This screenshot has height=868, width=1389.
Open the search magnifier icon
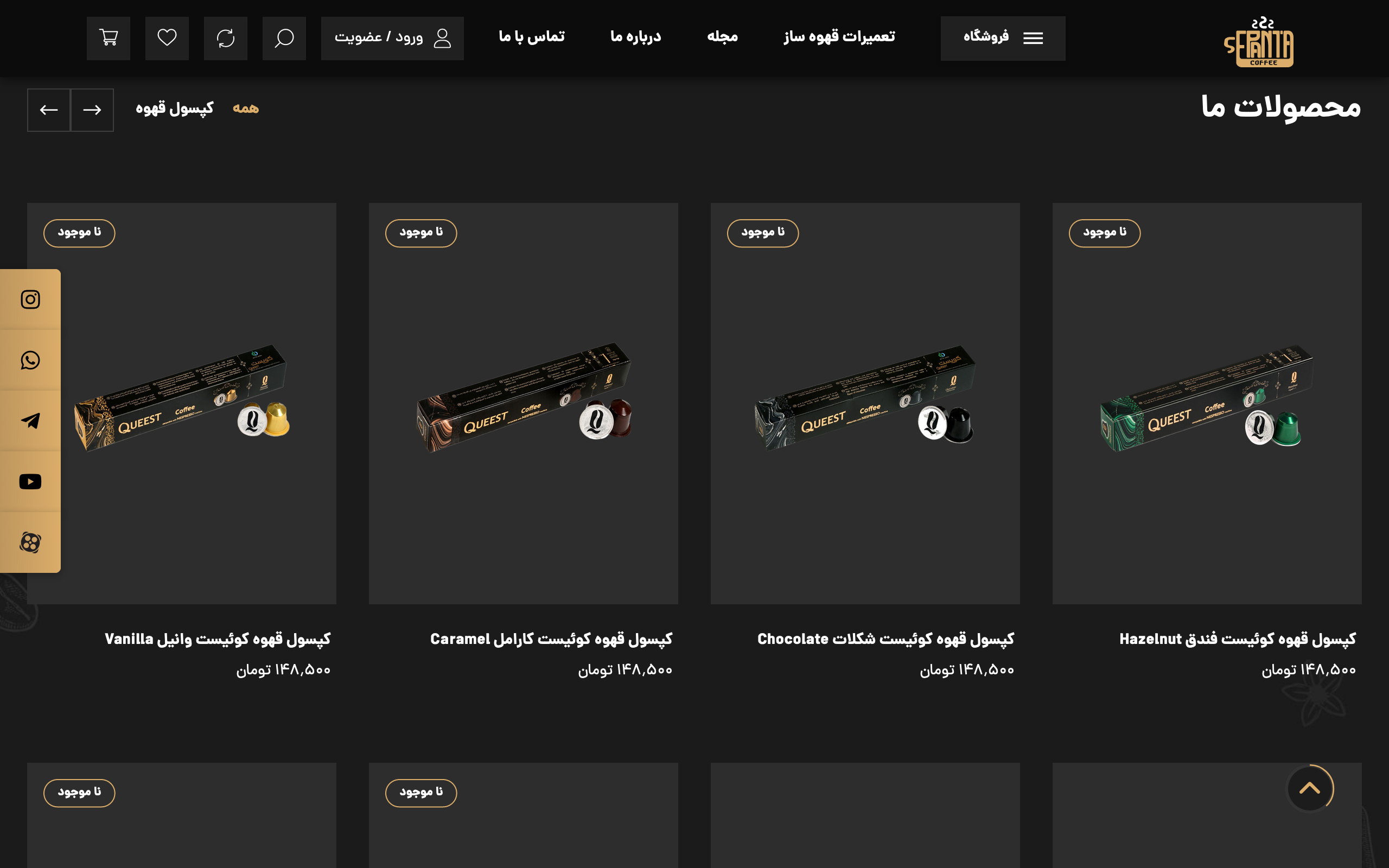(x=284, y=38)
